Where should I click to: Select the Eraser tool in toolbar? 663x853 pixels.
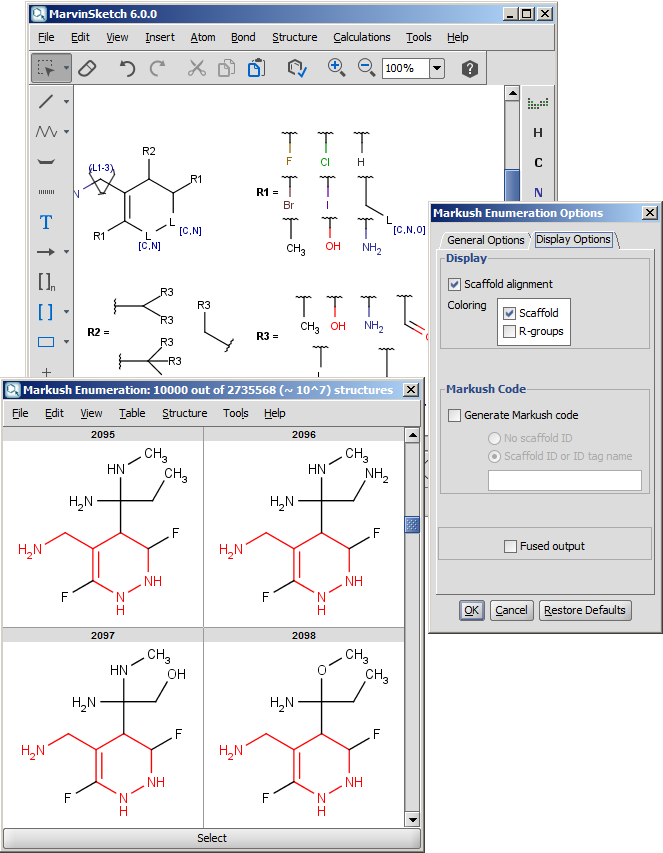tap(86, 68)
